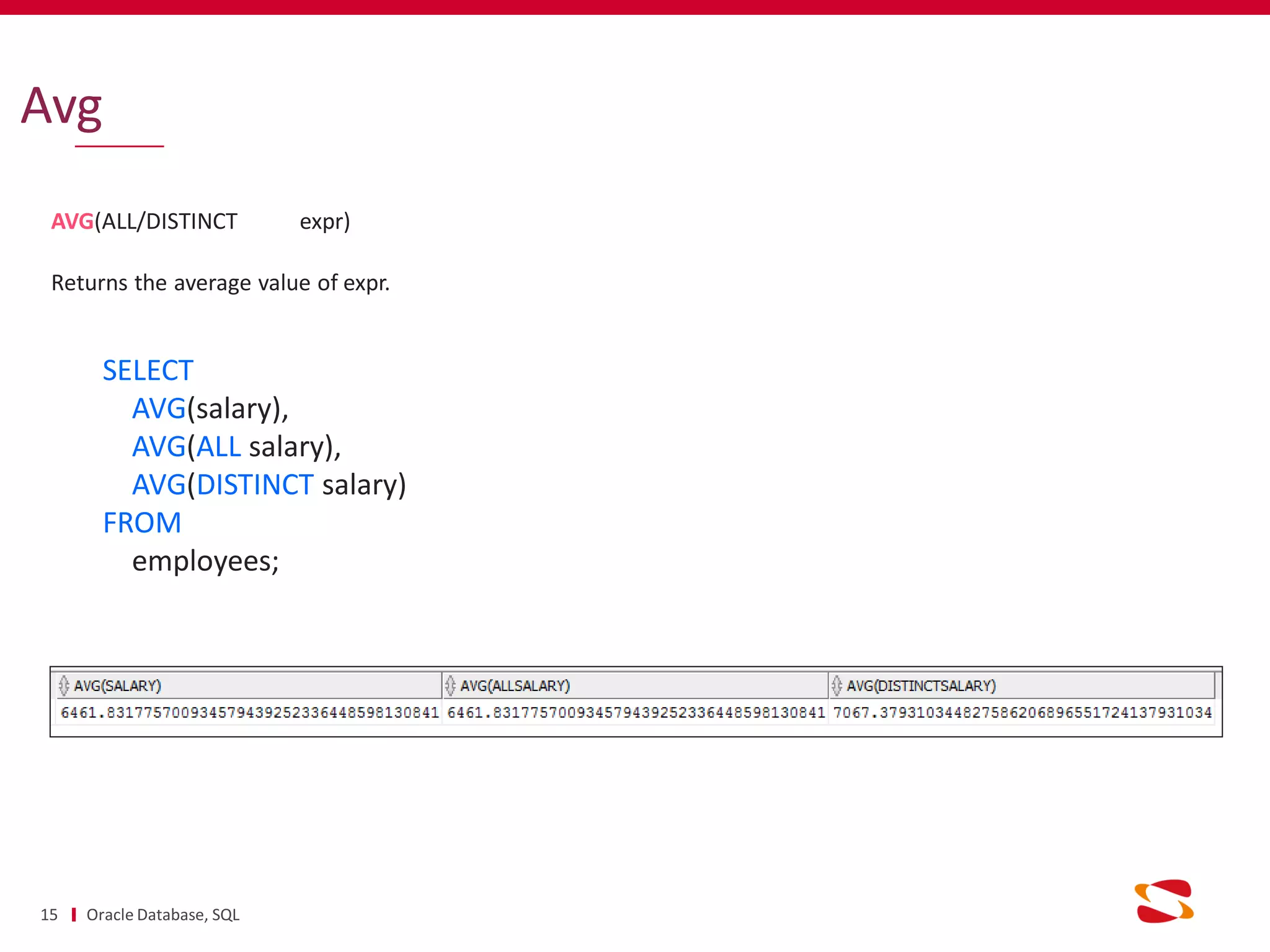The height and width of the screenshot is (952, 1270).
Task: Click sort icon beside AVG(ALLSALARY) header
Action: tap(450, 685)
